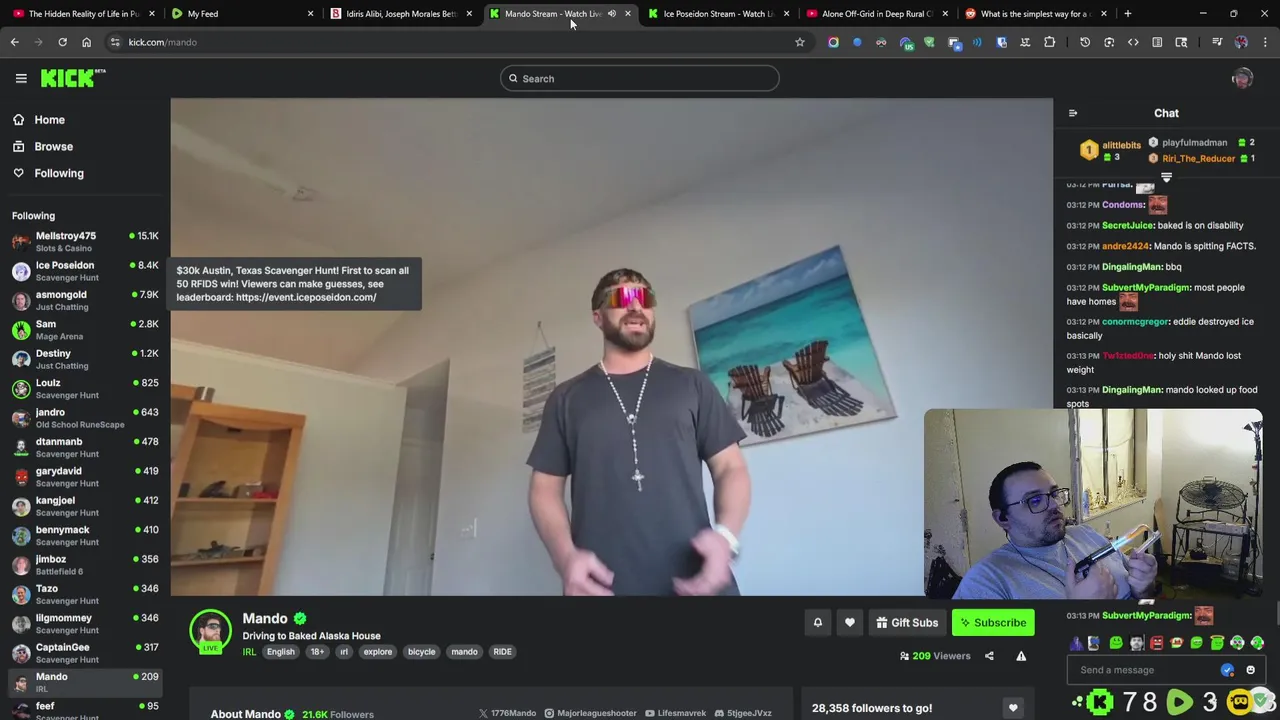Click the scavenger hunt leaderboard URL overlay
Image resolution: width=1280 pixels, height=720 pixels.
pyautogui.click(x=306, y=297)
